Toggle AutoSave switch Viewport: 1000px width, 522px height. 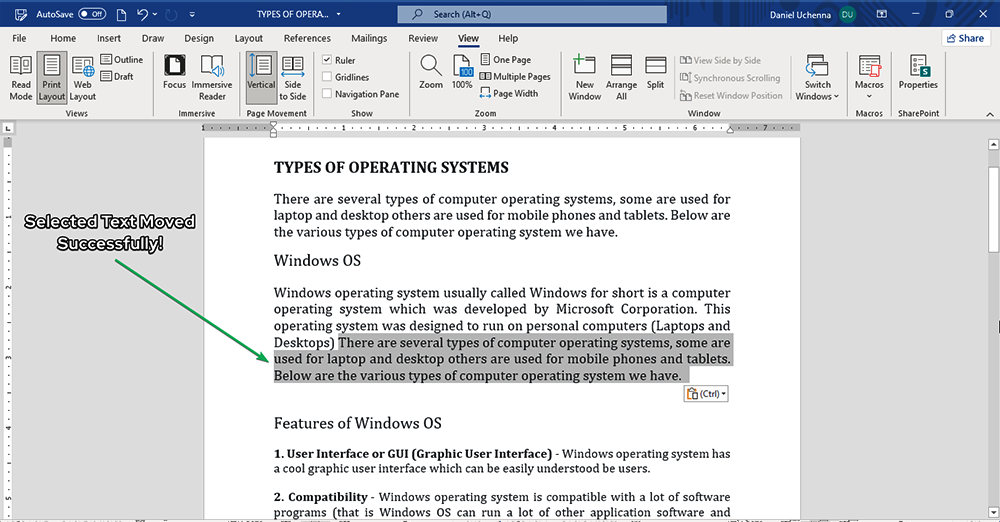tap(92, 14)
